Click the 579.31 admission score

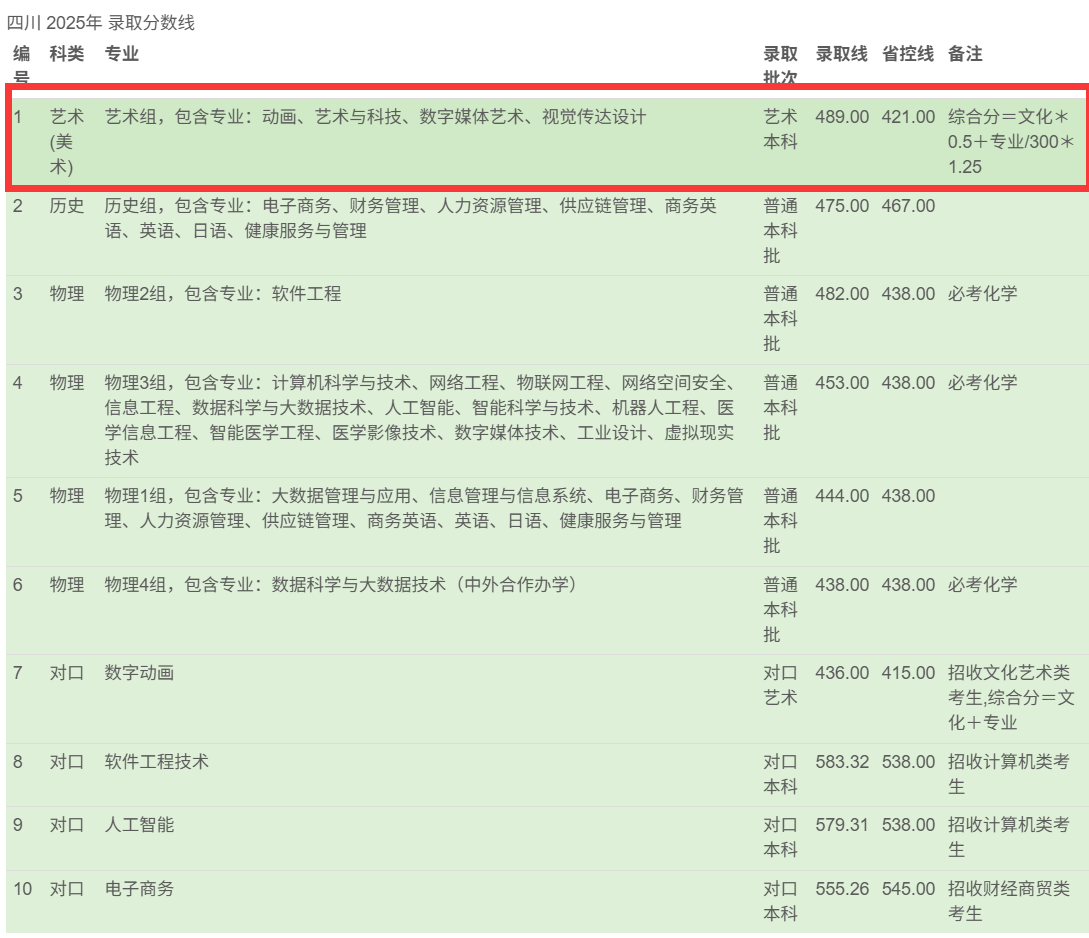[x=842, y=825]
